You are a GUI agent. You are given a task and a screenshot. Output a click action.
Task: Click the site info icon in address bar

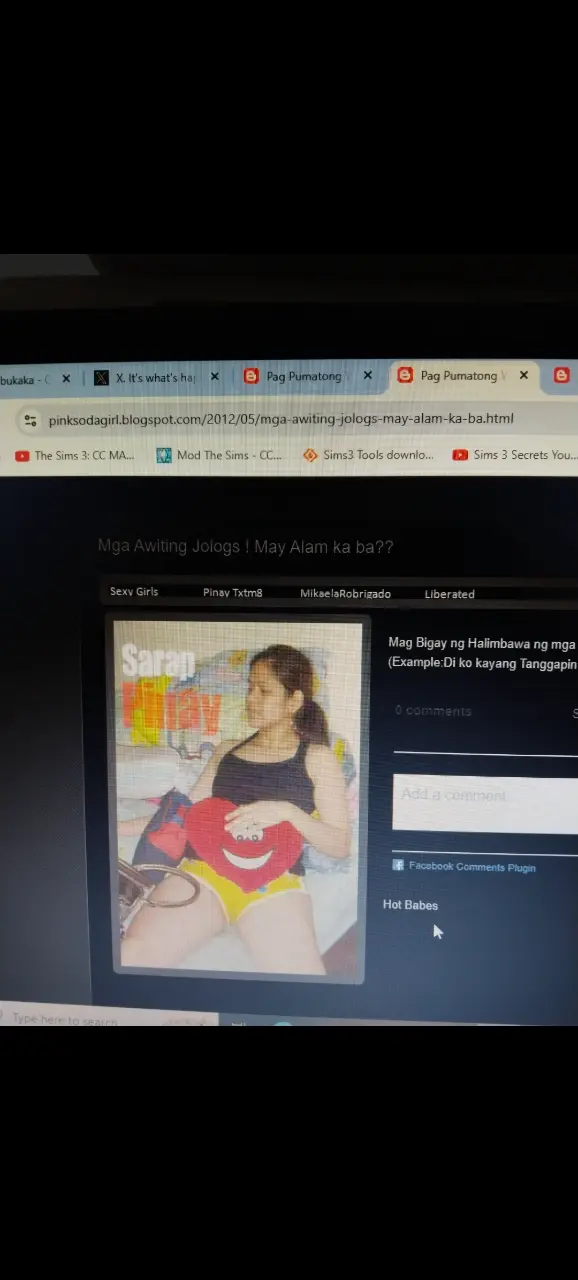30,420
